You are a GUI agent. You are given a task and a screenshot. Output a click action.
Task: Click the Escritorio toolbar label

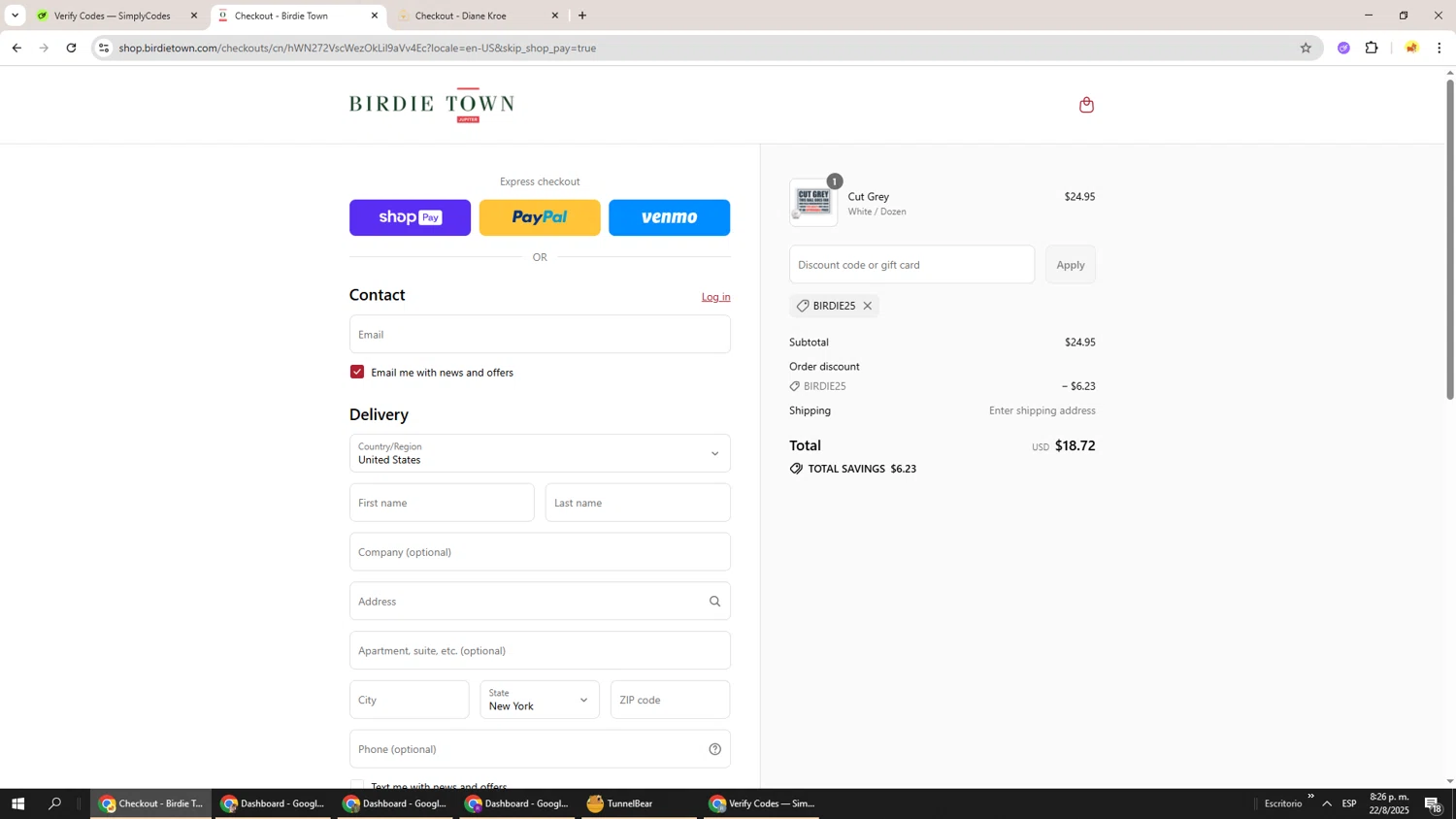tap(1283, 803)
